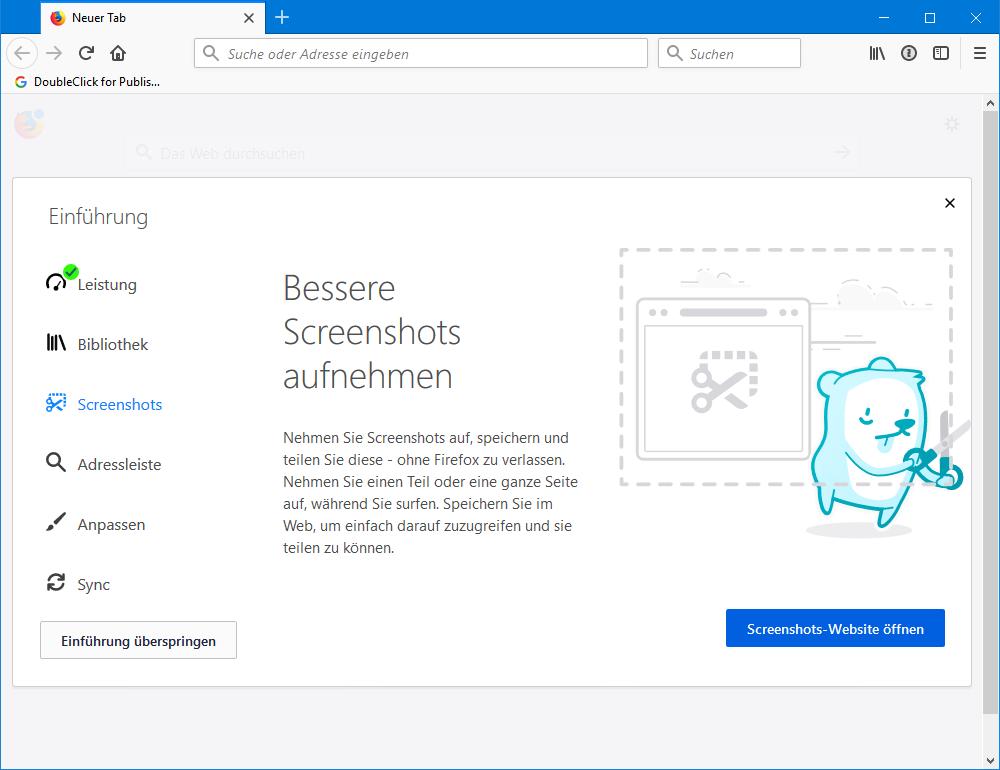The height and width of the screenshot is (770, 1000).
Task: Select the Adressleiste tour item
Action: [103, 464]
